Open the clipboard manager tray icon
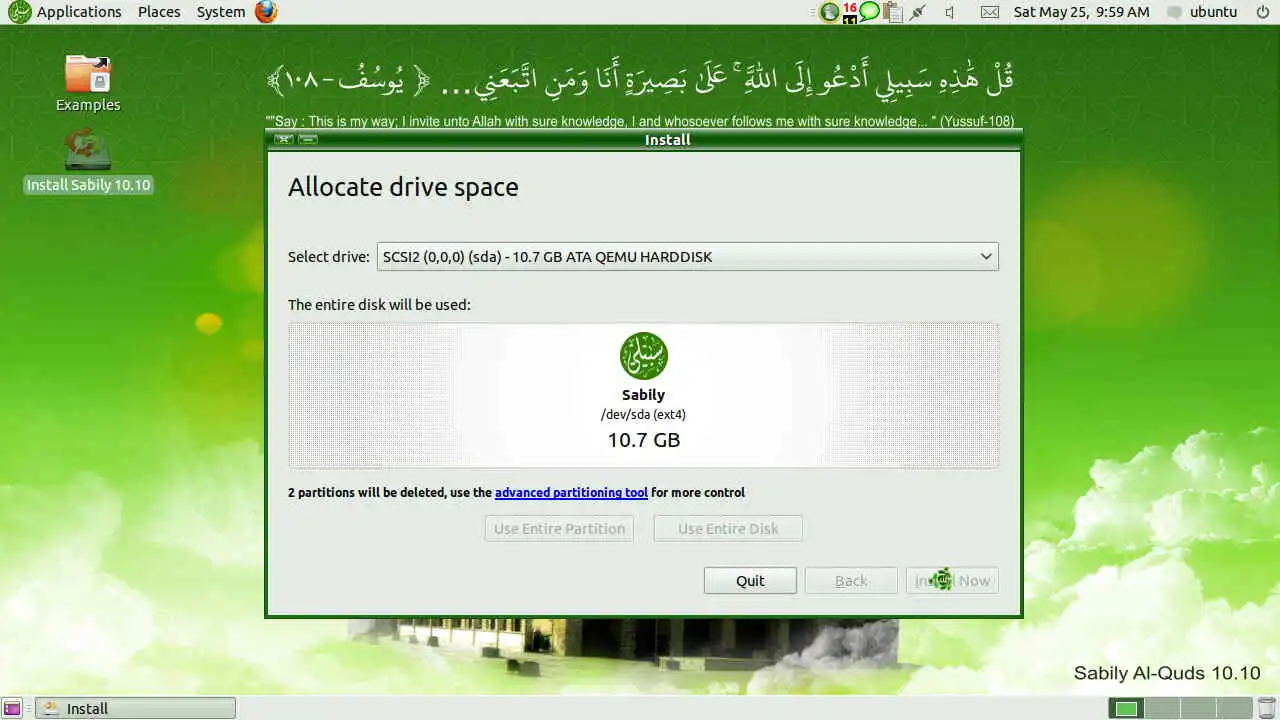The image size is (1280, 720). point(893,12)
